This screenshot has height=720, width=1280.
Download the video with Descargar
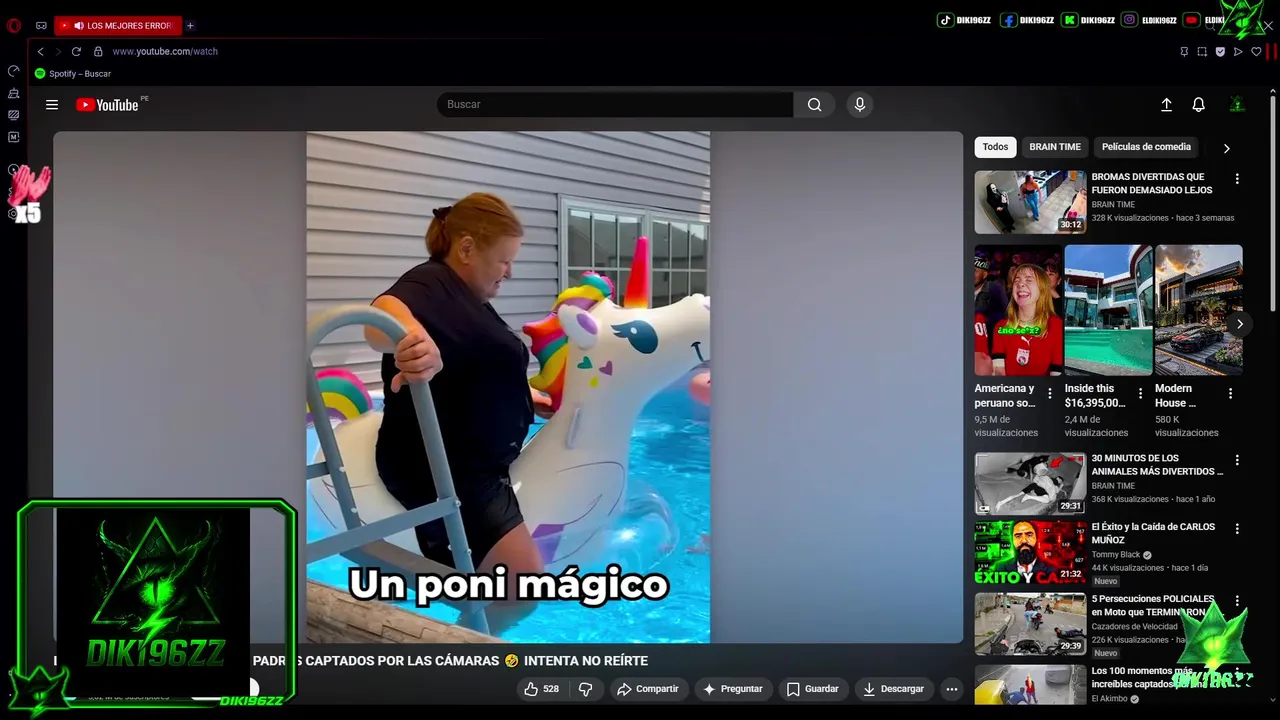(x=893, y=689)
